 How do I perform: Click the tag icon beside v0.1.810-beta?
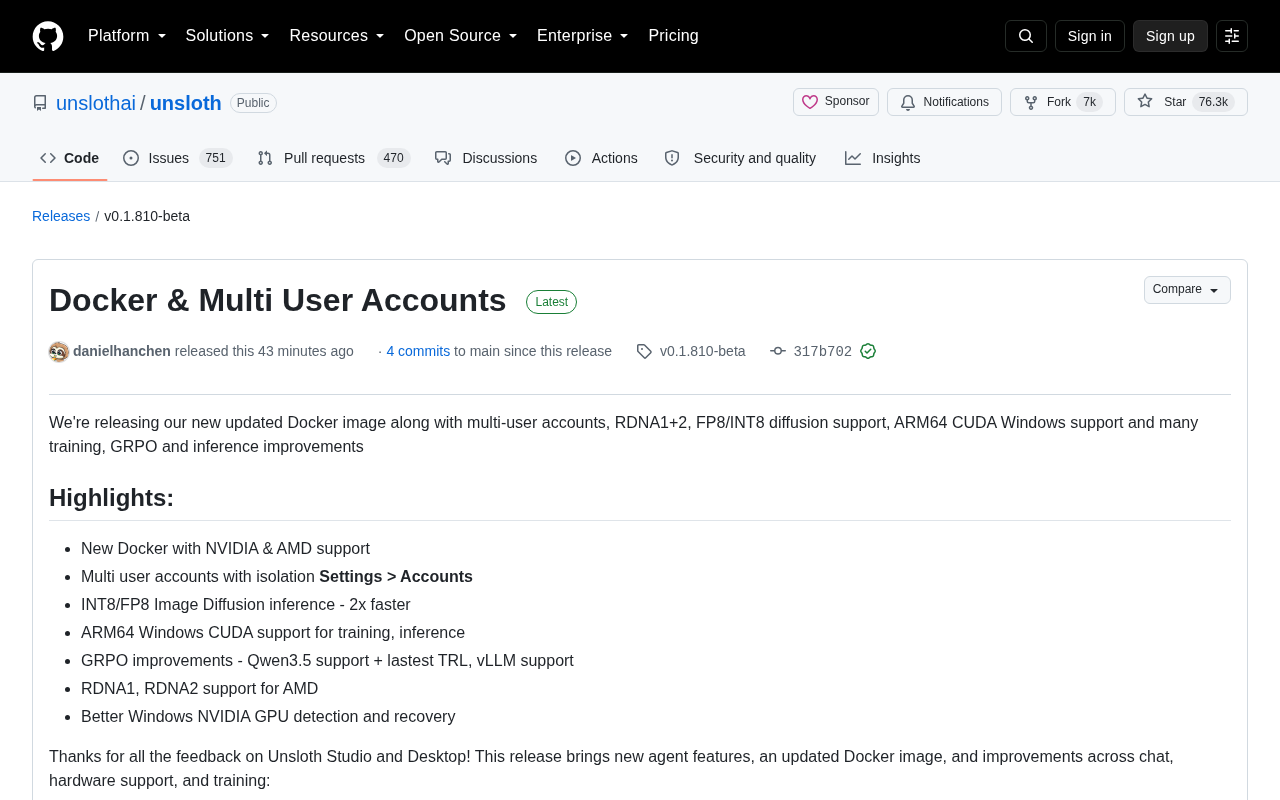pyautogui.click(x=644, y=351)
